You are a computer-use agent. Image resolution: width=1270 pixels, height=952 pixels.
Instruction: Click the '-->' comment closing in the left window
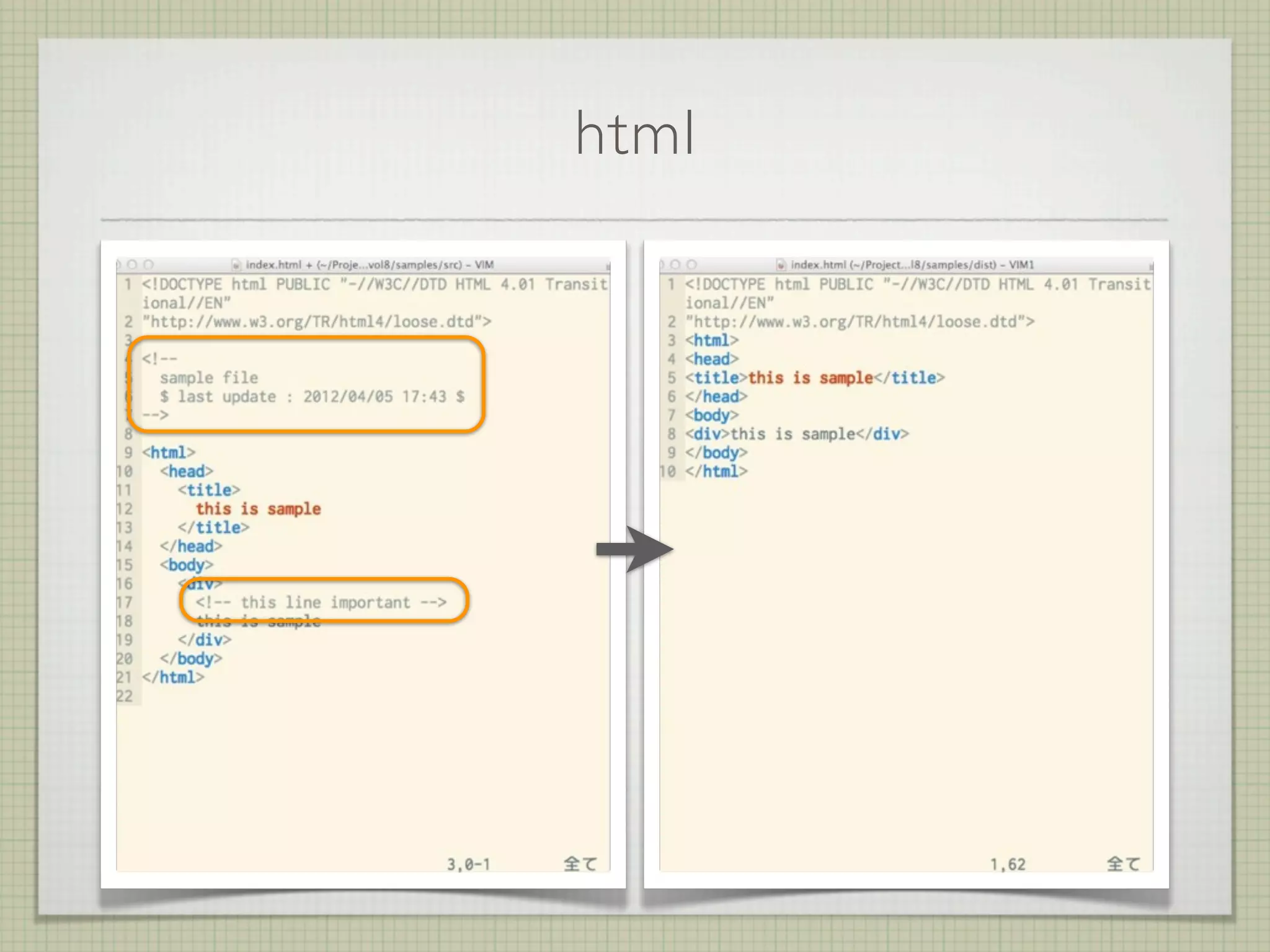pos(155,415)
